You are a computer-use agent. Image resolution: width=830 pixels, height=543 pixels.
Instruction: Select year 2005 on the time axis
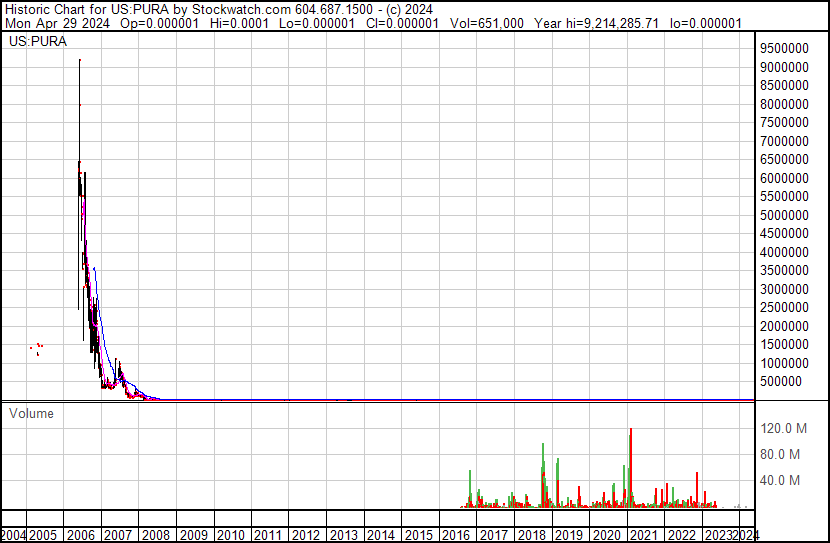[x=43, y=535]
